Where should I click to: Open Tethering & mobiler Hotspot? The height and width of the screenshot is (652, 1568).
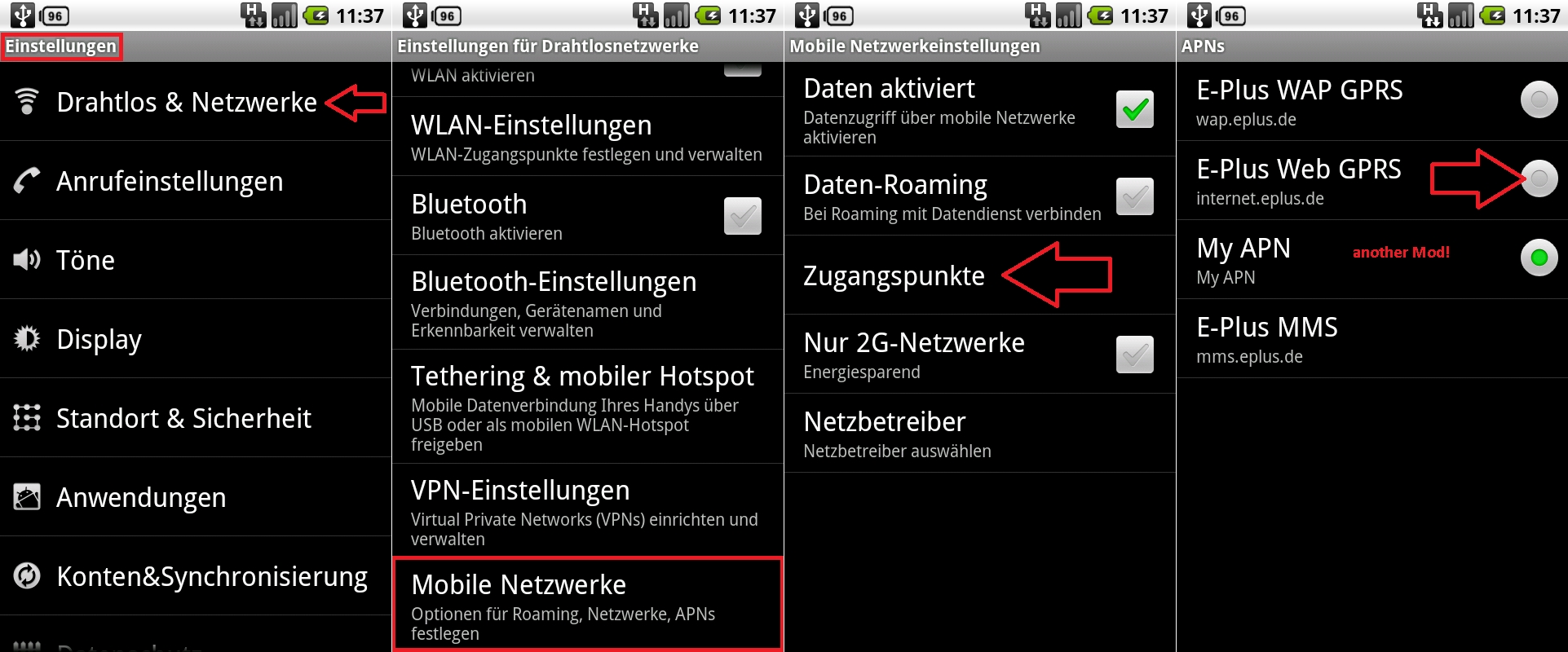click(588, 407)
